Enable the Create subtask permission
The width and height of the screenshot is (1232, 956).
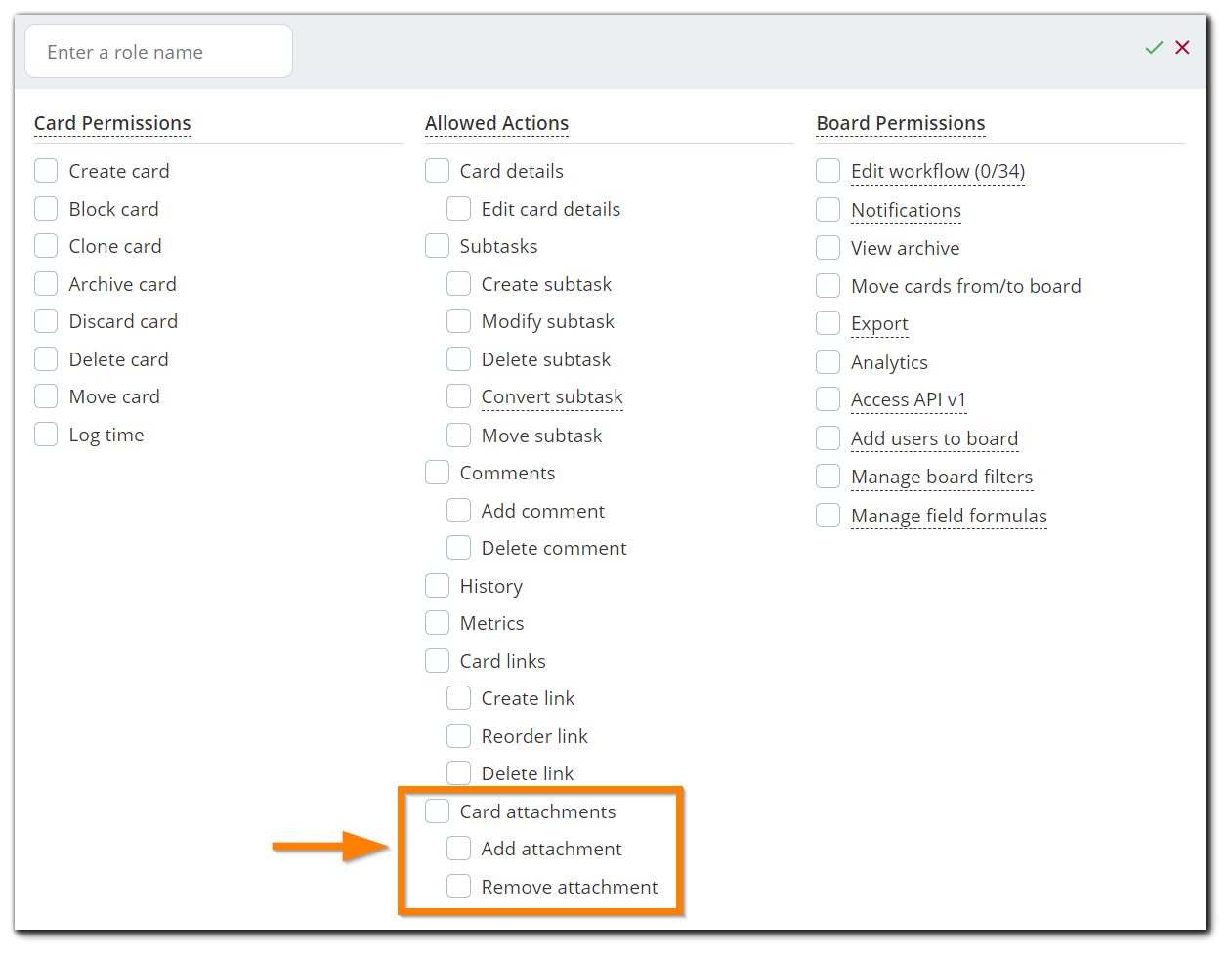point(458,283)
